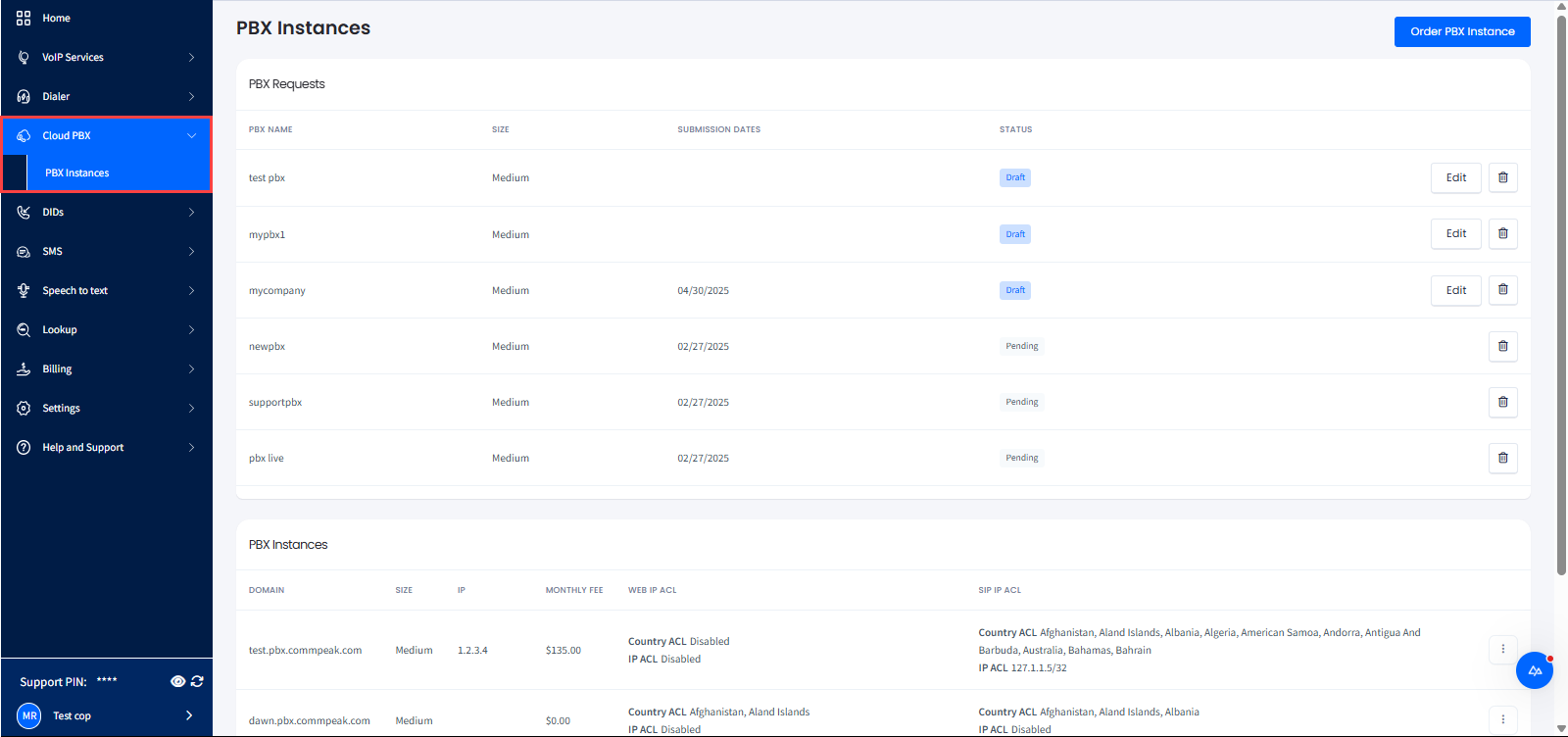Viewport: 1568px width, 737px height.
Task: Collapse the Cloud PBX menu chevron
Action: pyautogui.click(x=191, y=135)
